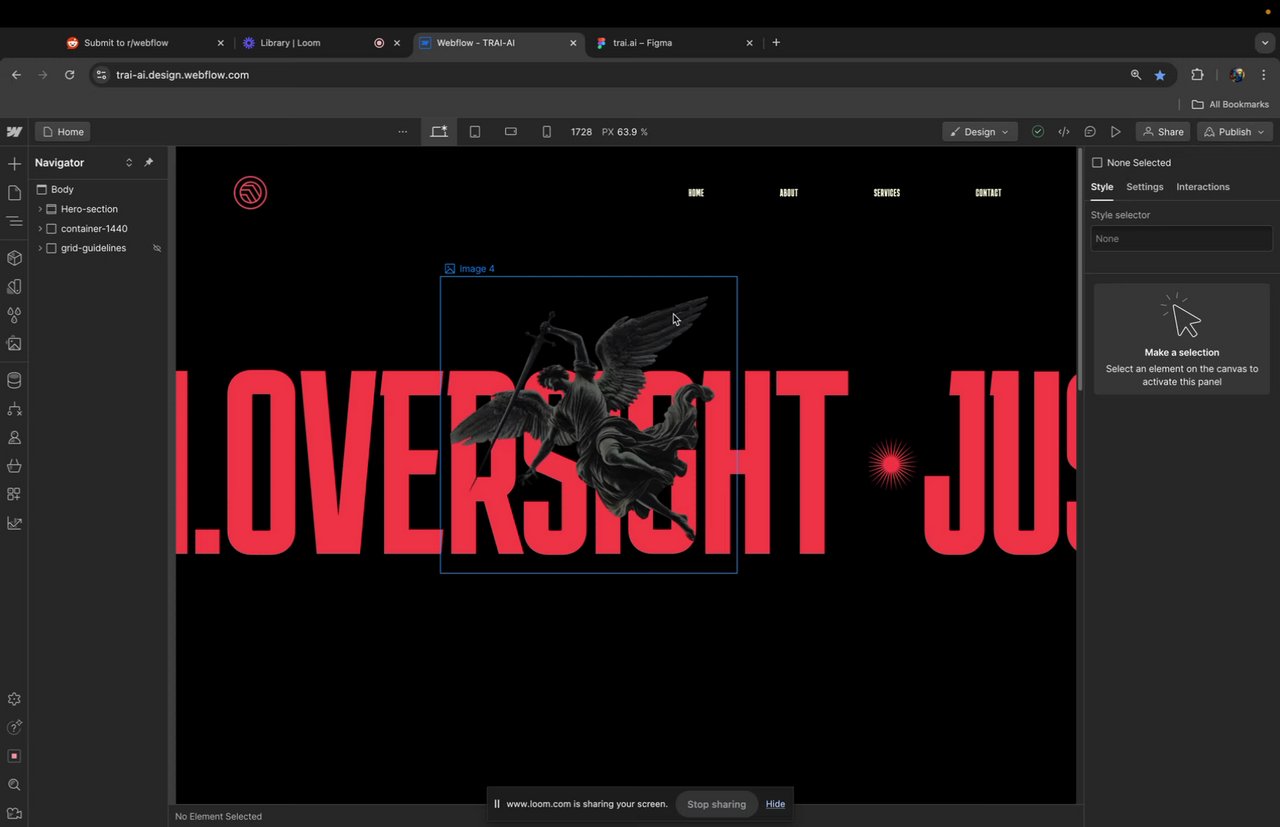Click the CONTACT nav link on canvas
The image size is (1280, 827).
pyautogui.click(x=988, y=193)
